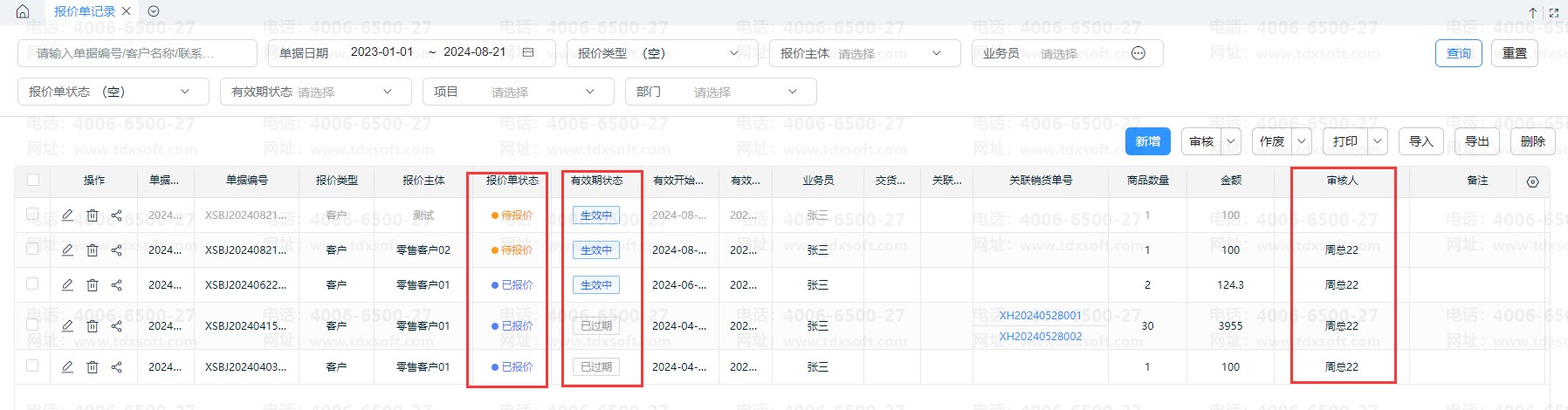
Task: Expand the 打印 button dropdown arrow
Action: coord(1378,141)
